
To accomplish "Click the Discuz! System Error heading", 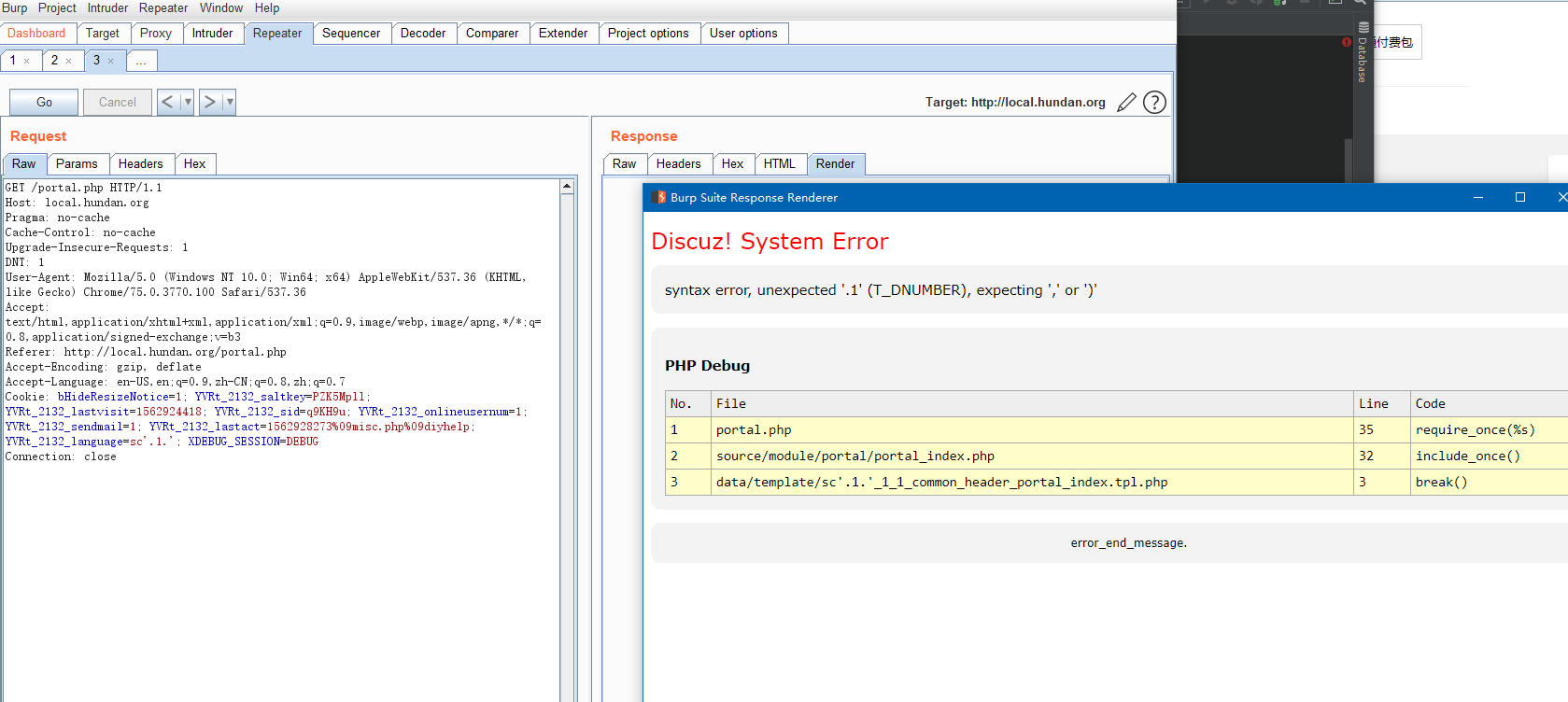I will 770,241.
